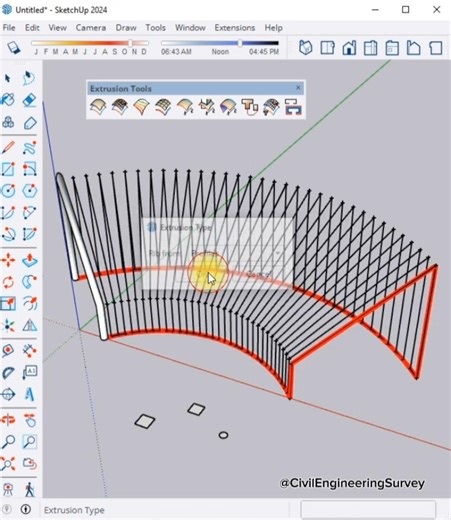The height and width of the screenshot is (520, 451).
Task: Pick the Circle tool
Action: click(8, 191)
